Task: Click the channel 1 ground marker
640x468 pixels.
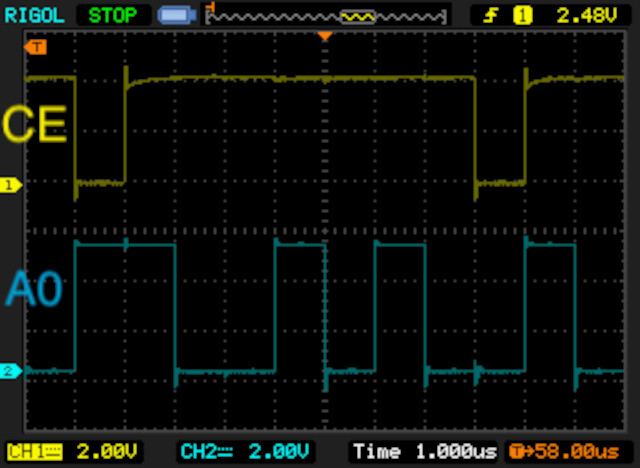Action: 11,185
